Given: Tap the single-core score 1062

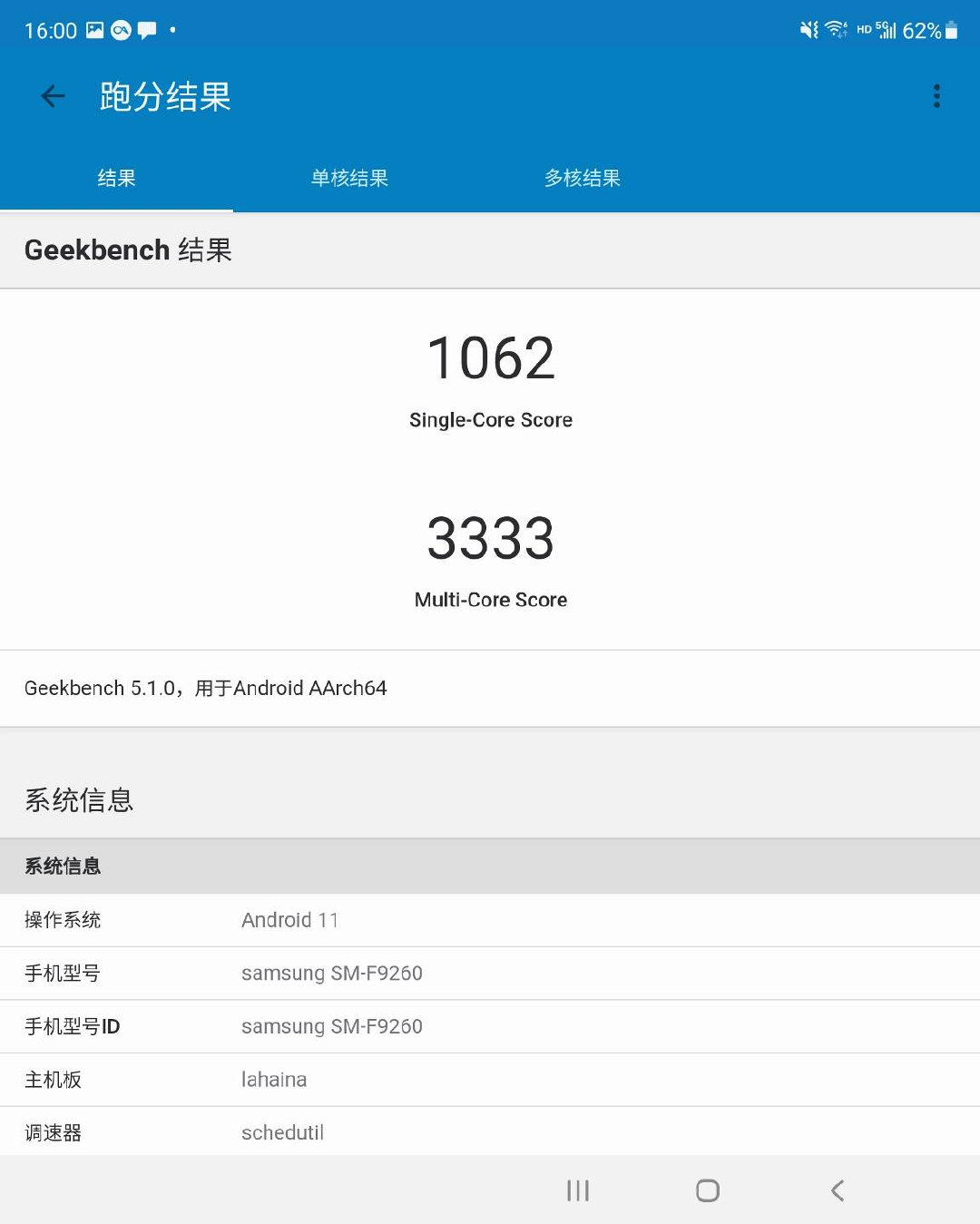Looking at the screenshot, I should click(x=491, y=357).
